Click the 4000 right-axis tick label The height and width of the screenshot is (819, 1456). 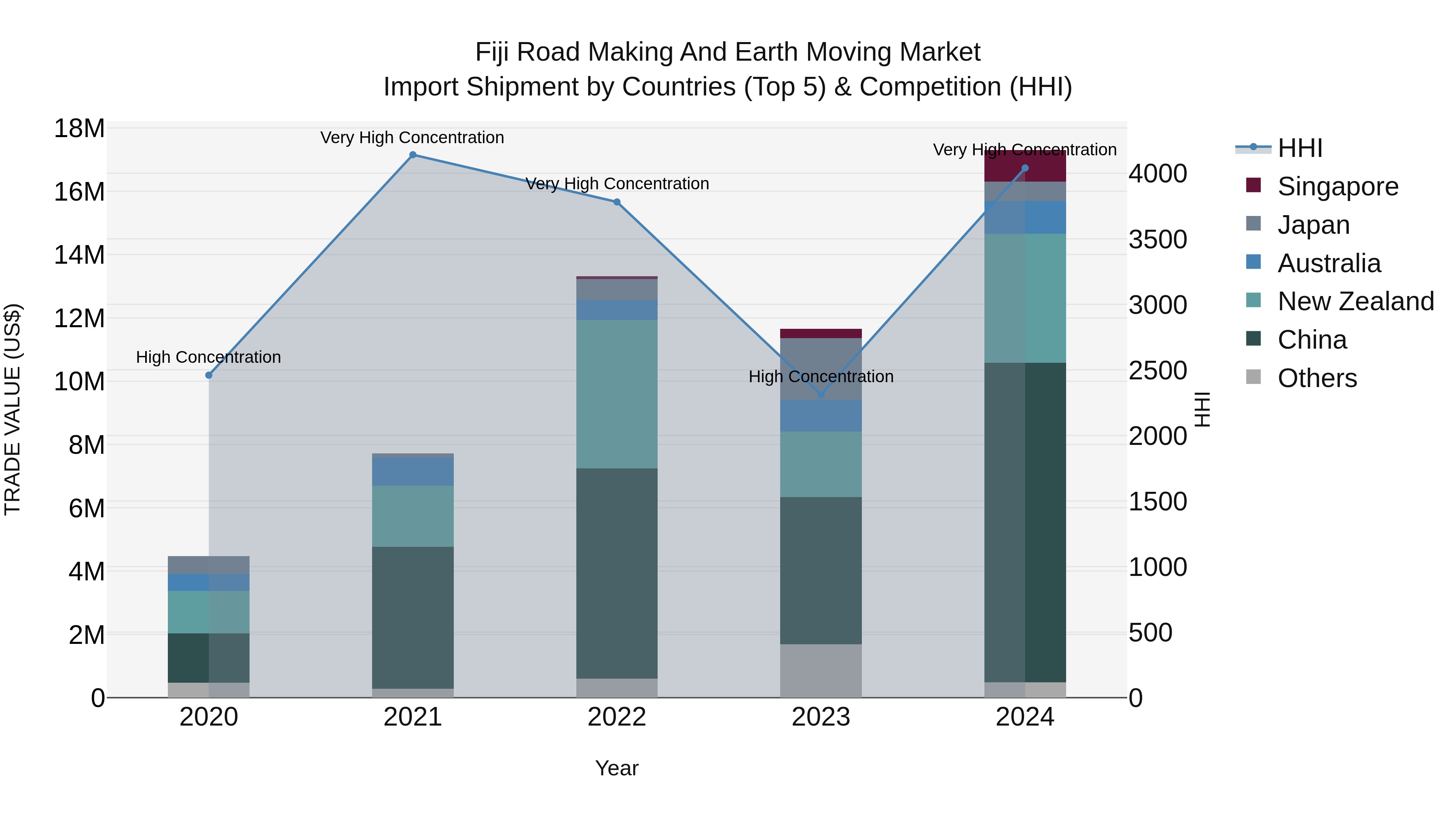point(1158,174)
